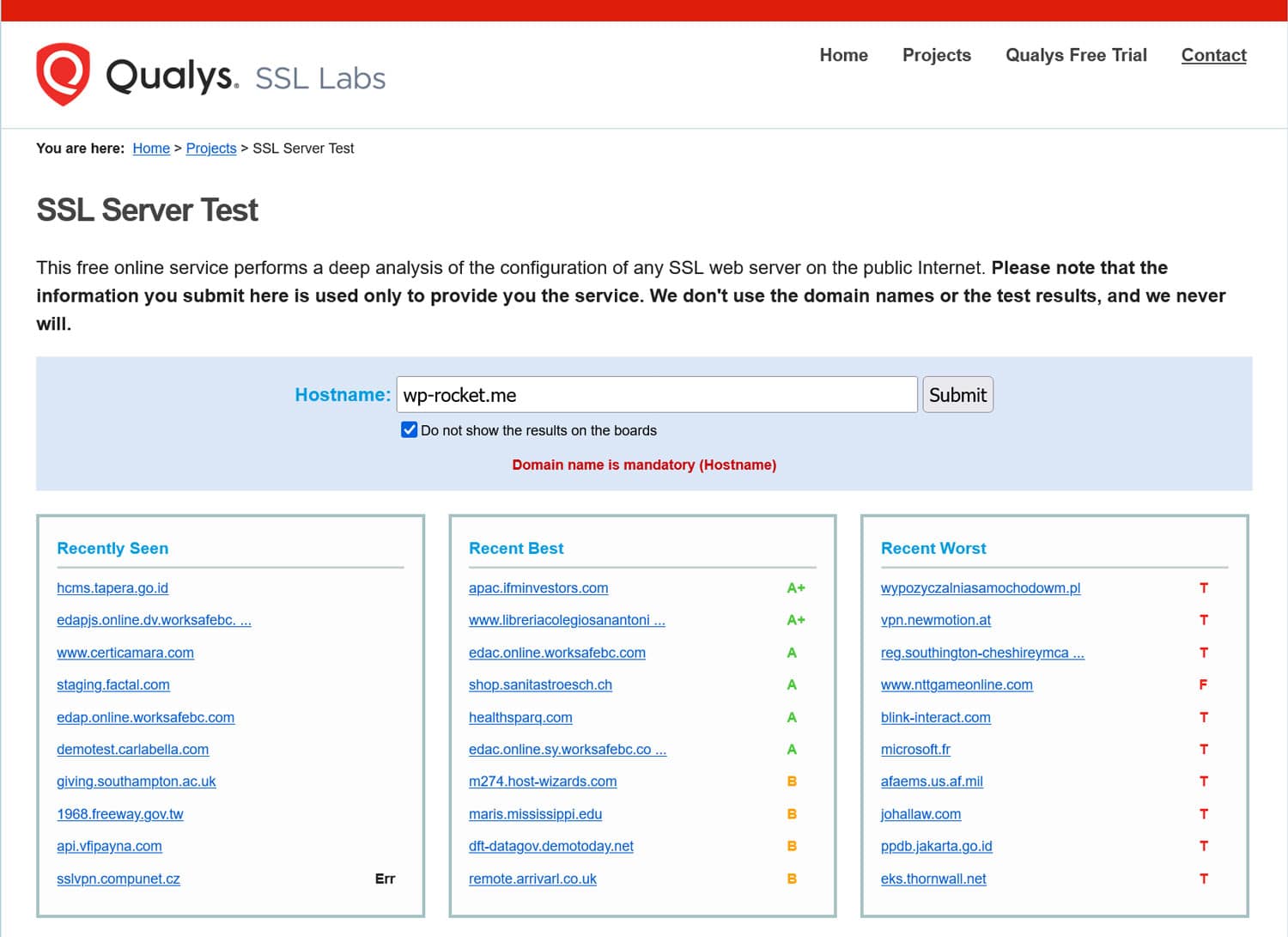Click www.nttgameonline.com link

click(x=957, y=685)
